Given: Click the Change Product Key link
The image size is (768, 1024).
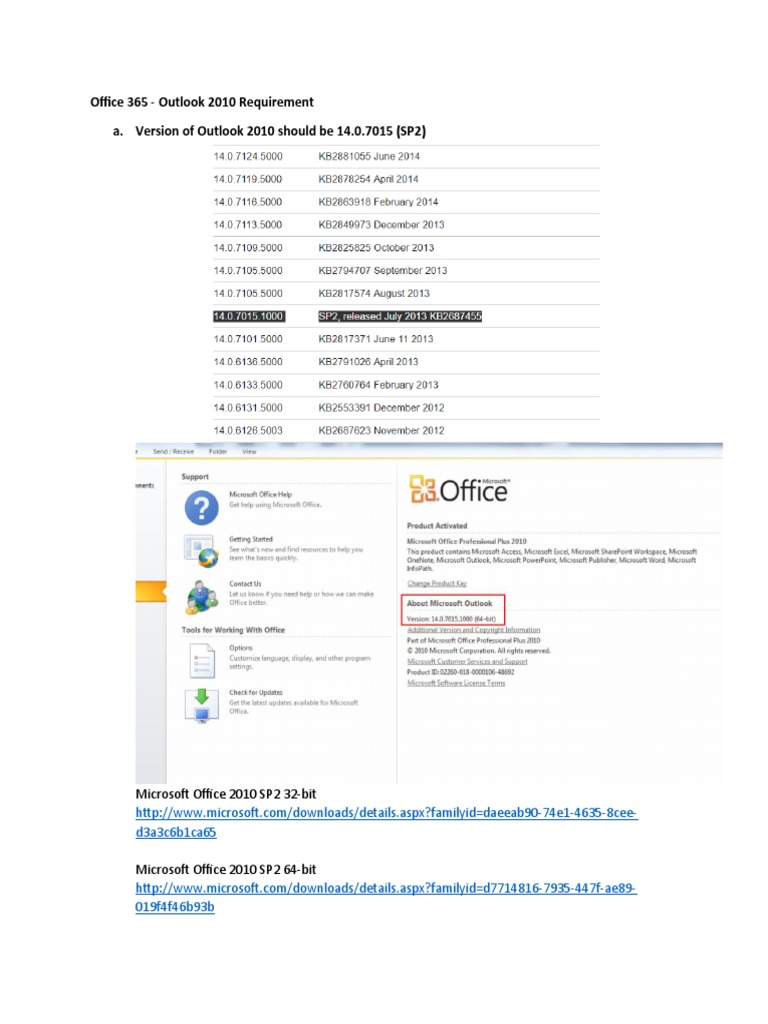Looking at the screenshot, I should pos(437,583).
